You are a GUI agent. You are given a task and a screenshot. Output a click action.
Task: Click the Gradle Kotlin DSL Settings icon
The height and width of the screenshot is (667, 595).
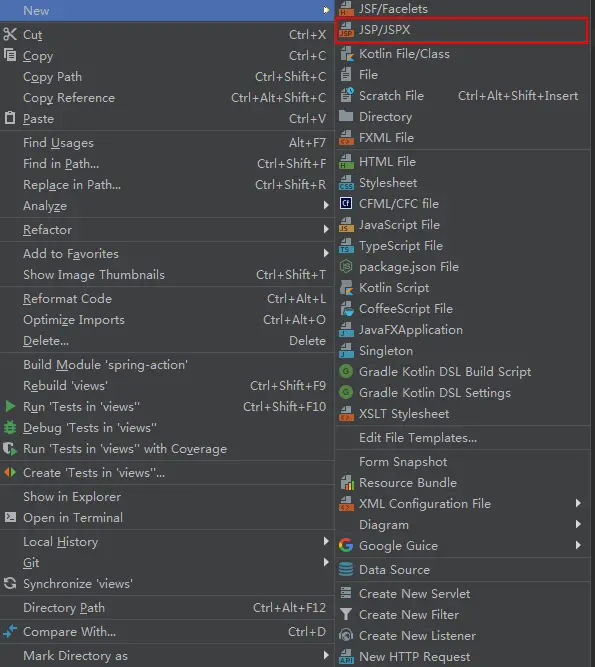pyautogui.click(x=346, y=392)
